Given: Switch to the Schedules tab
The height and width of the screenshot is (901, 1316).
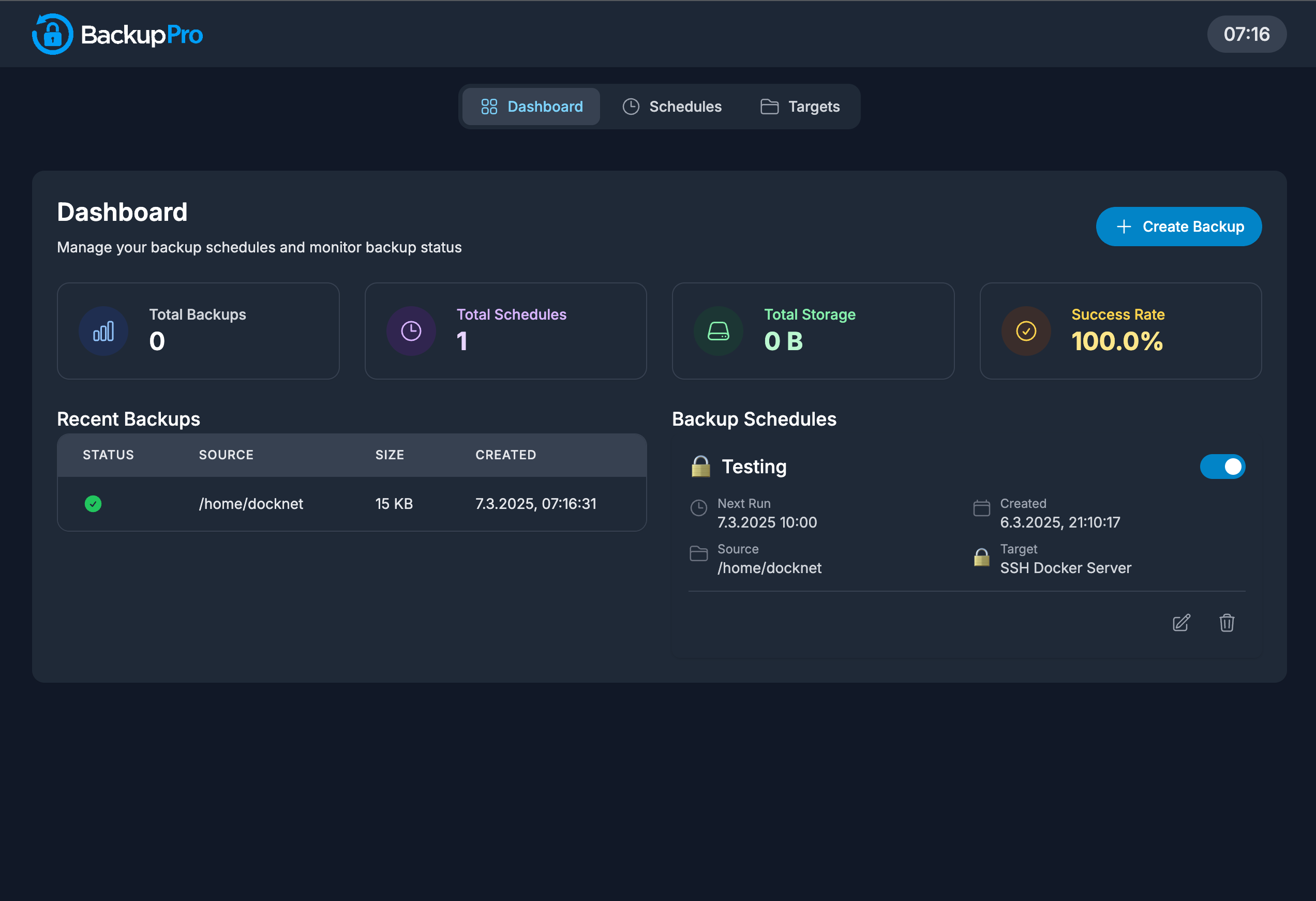Looking at the screenshot, I should (x=671, y=107).
